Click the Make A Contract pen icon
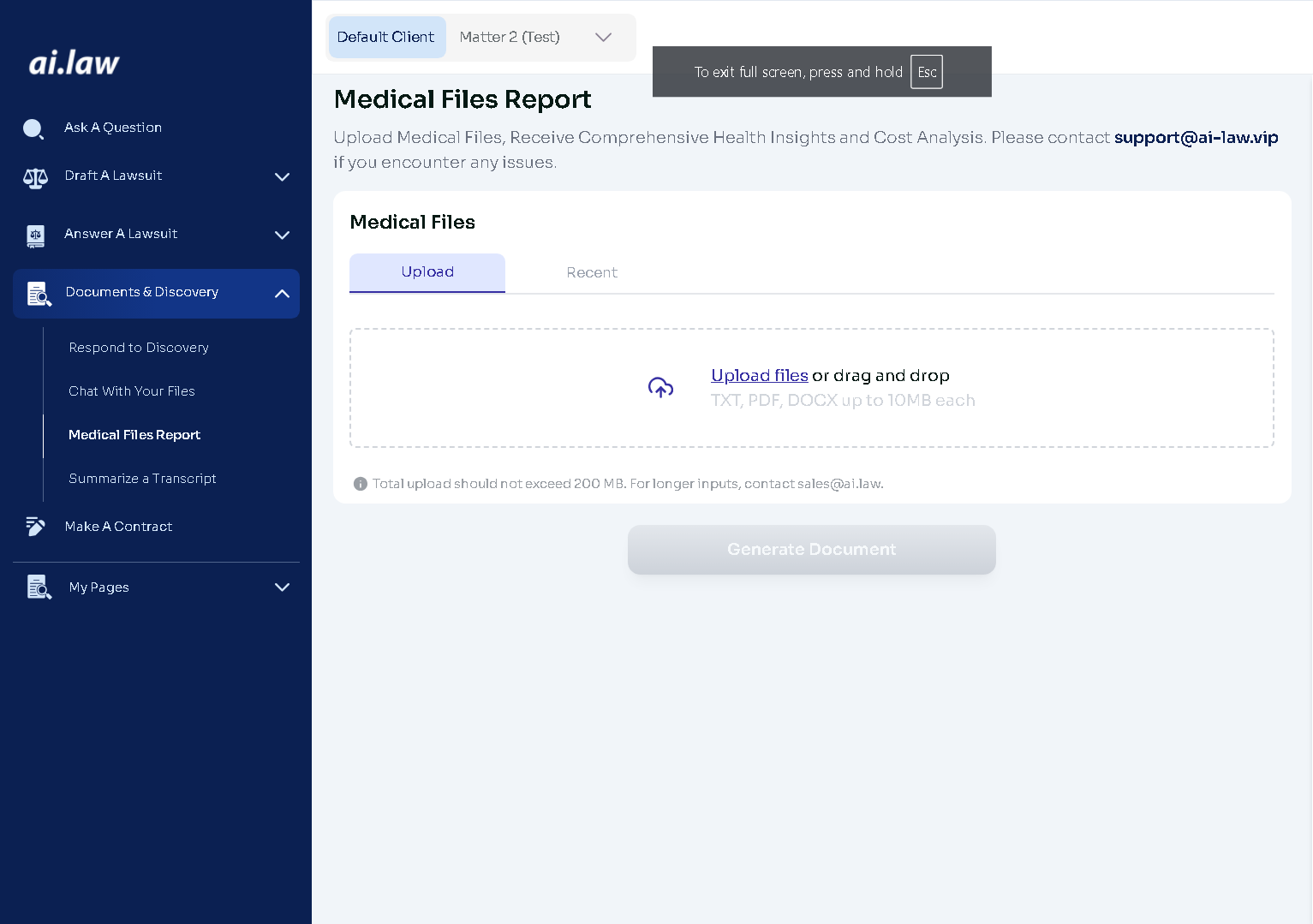This screenshot has height=924, width=1313. pos(35,527)
